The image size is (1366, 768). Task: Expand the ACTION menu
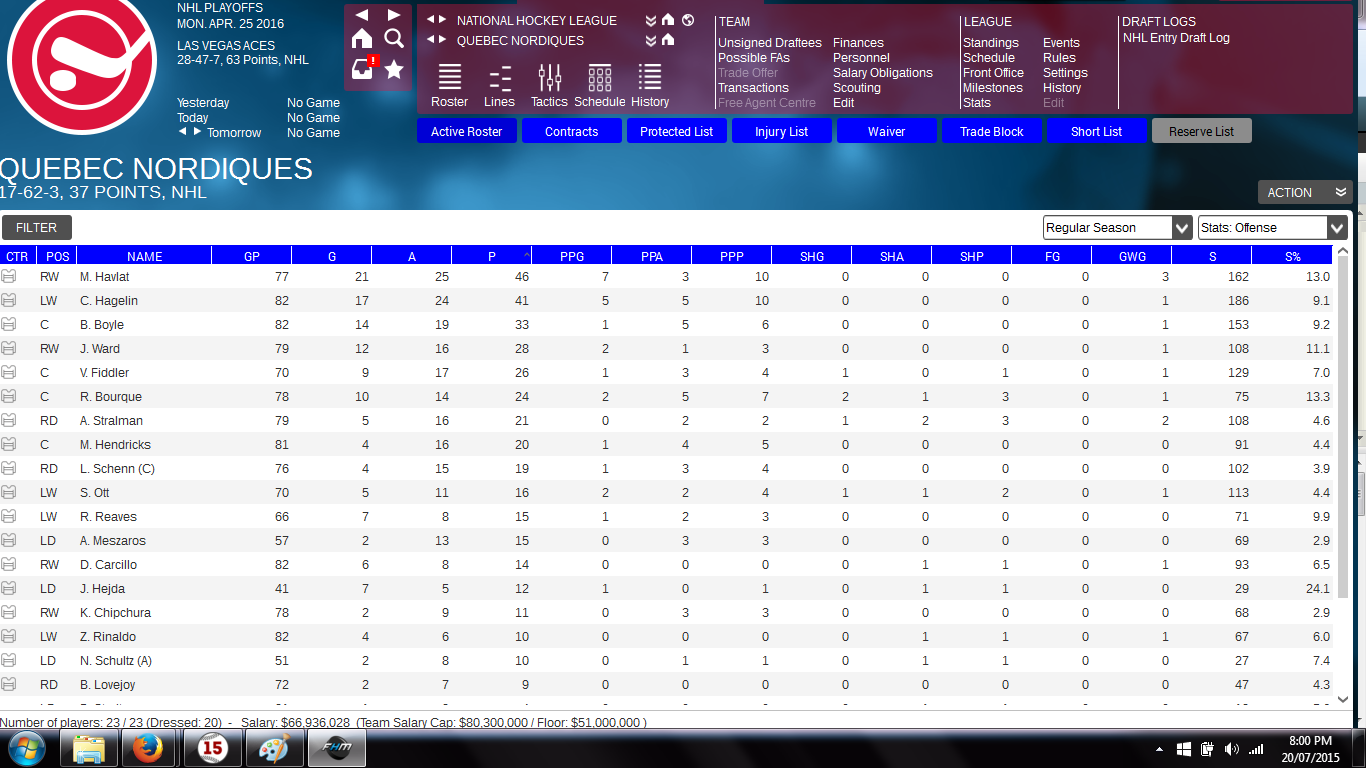click(x=1305, y=192)
